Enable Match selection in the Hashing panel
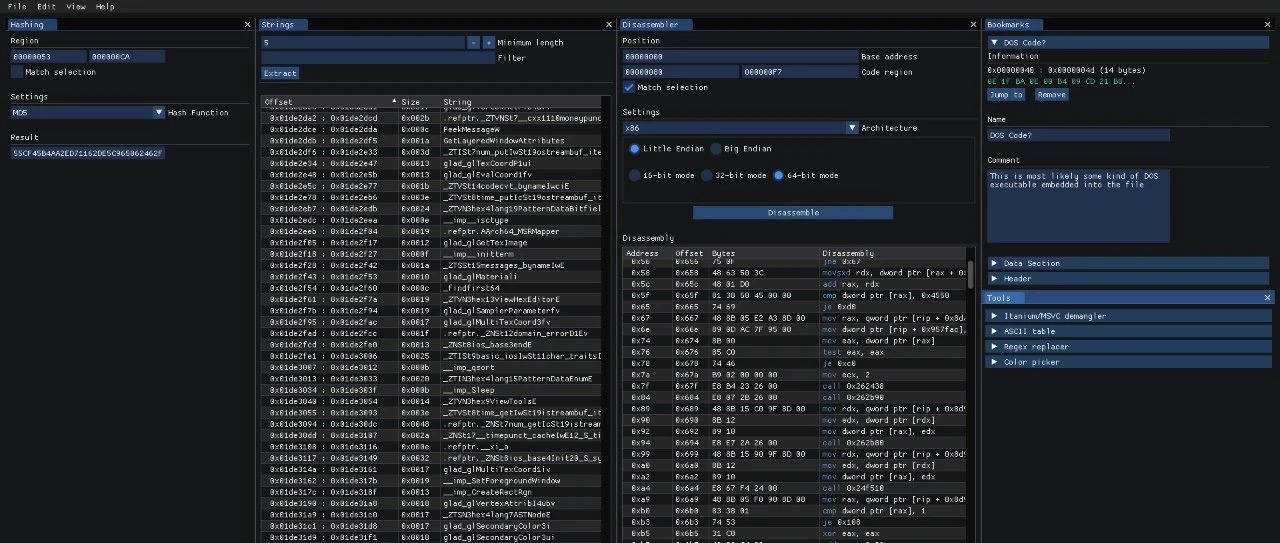 coord(17,72)
